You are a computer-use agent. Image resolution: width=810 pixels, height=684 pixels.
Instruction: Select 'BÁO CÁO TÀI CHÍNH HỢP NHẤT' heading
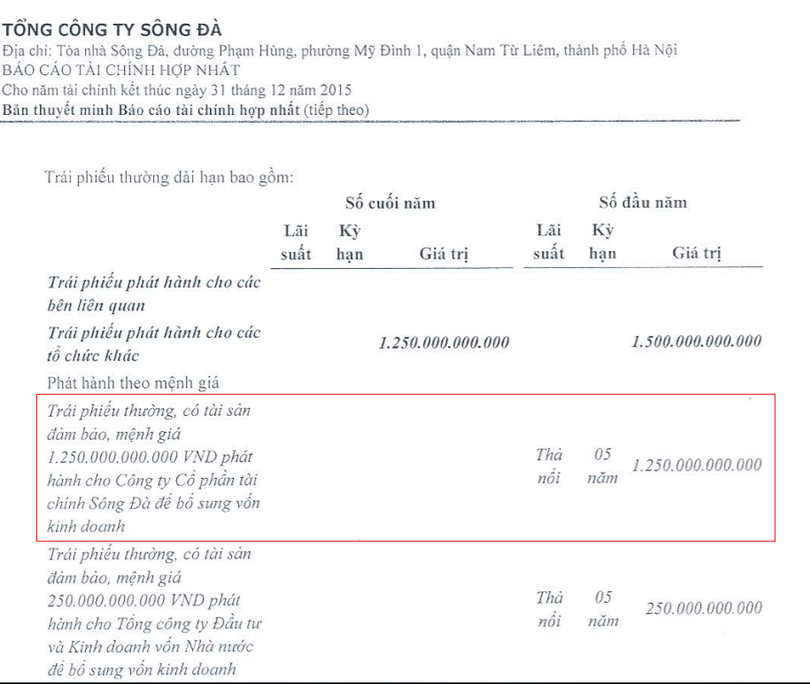point(121,70)
